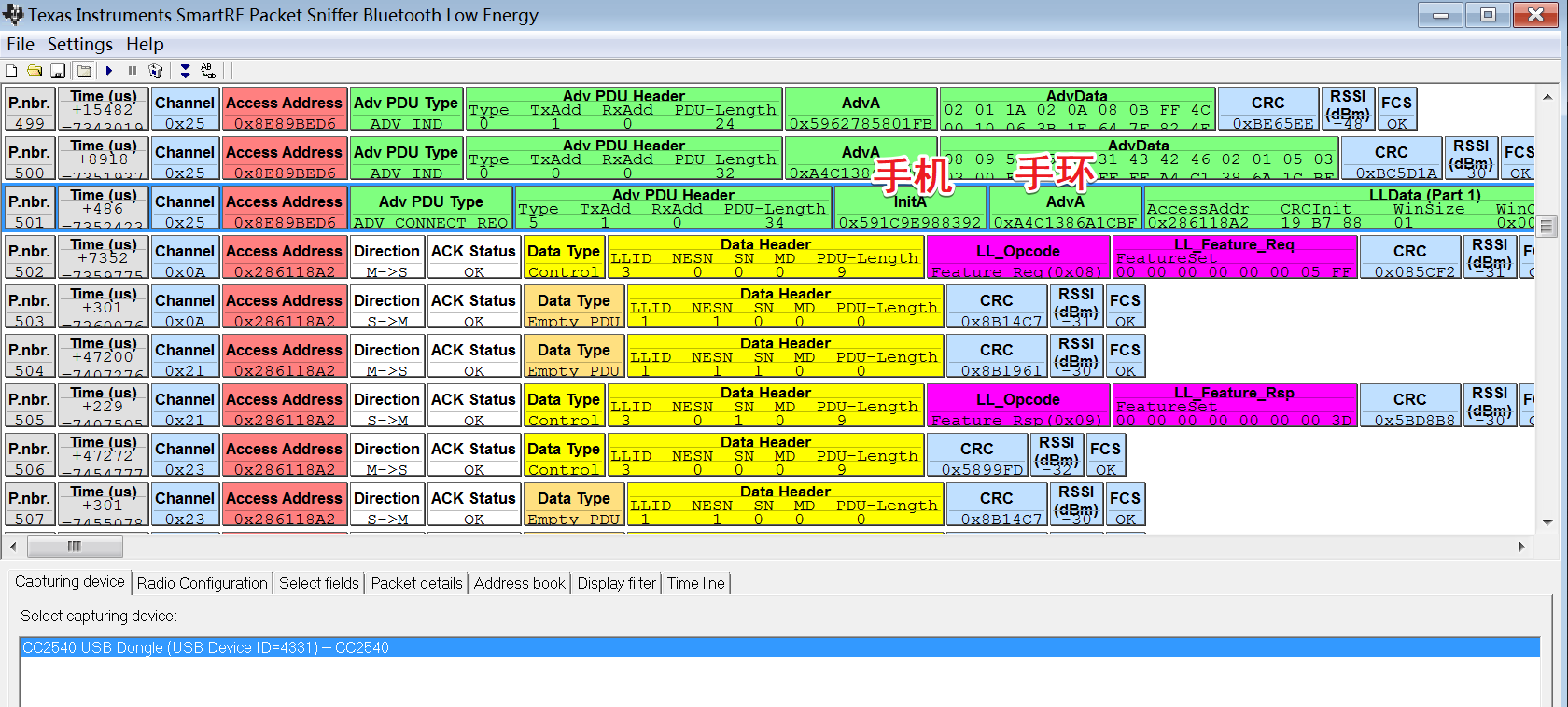The image size is (1568, 707).
Task: Save packets with the floppy disk icon
Action: tap(58, 71)
